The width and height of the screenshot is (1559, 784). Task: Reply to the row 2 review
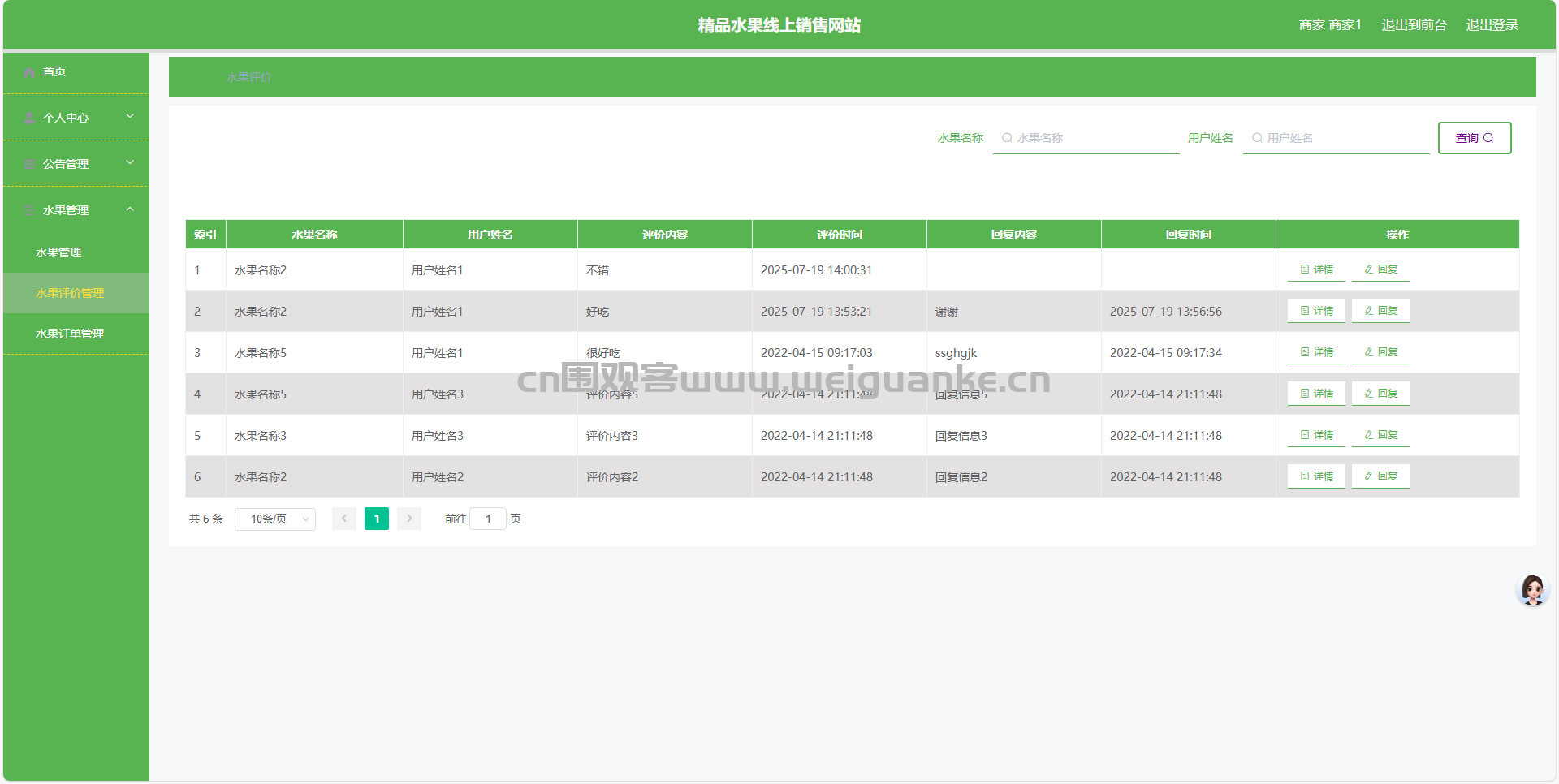click(x=1380, y=311)
